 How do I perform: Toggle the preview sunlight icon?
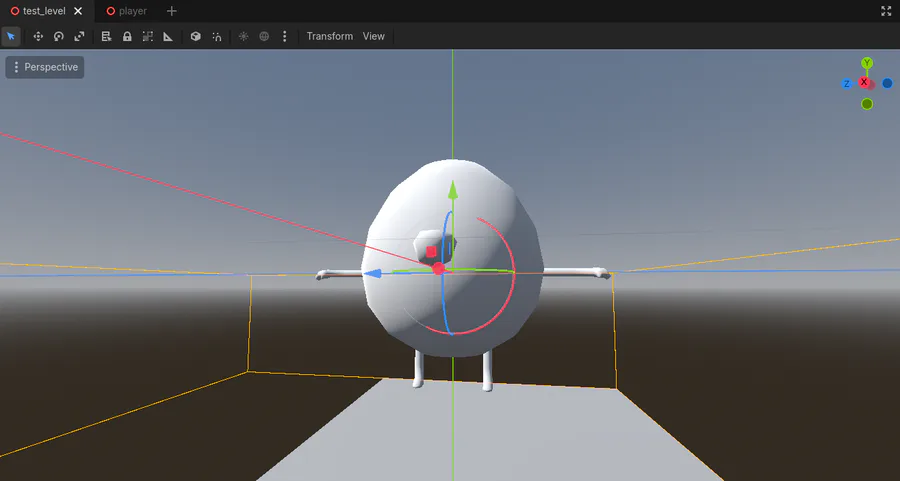(x=243, y=36)
